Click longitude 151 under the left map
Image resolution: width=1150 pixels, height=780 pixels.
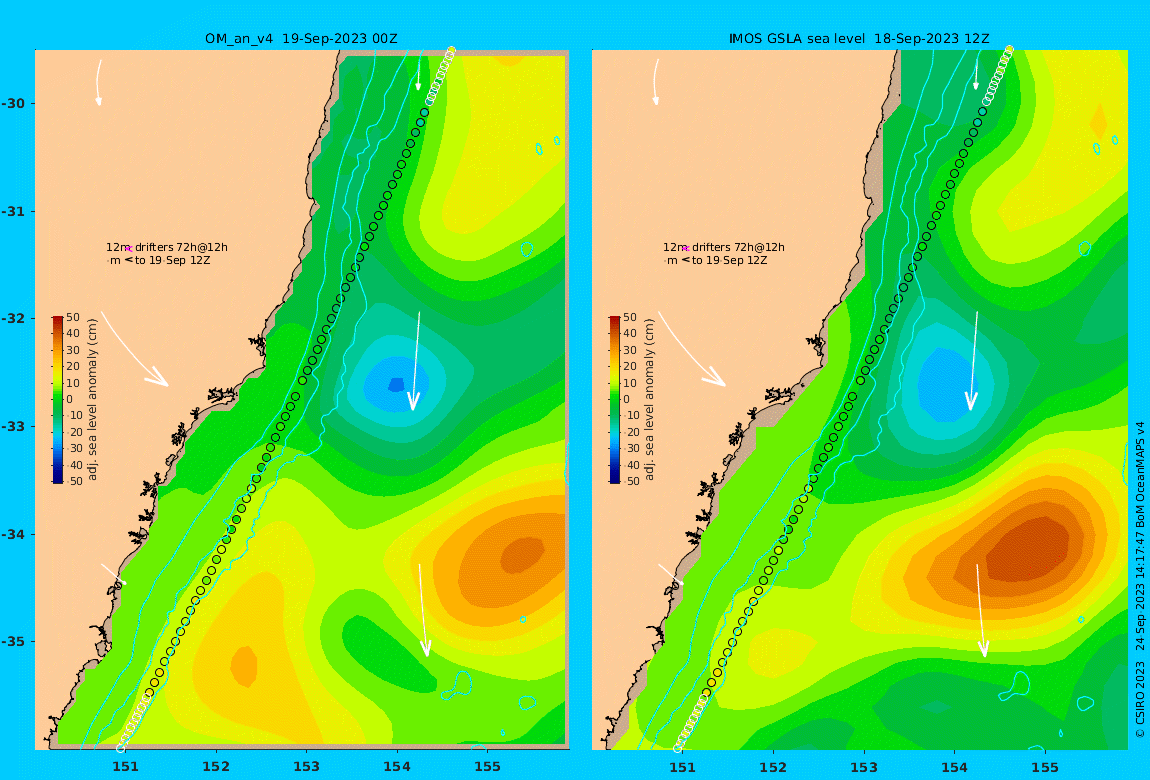(x=125, y=767)
